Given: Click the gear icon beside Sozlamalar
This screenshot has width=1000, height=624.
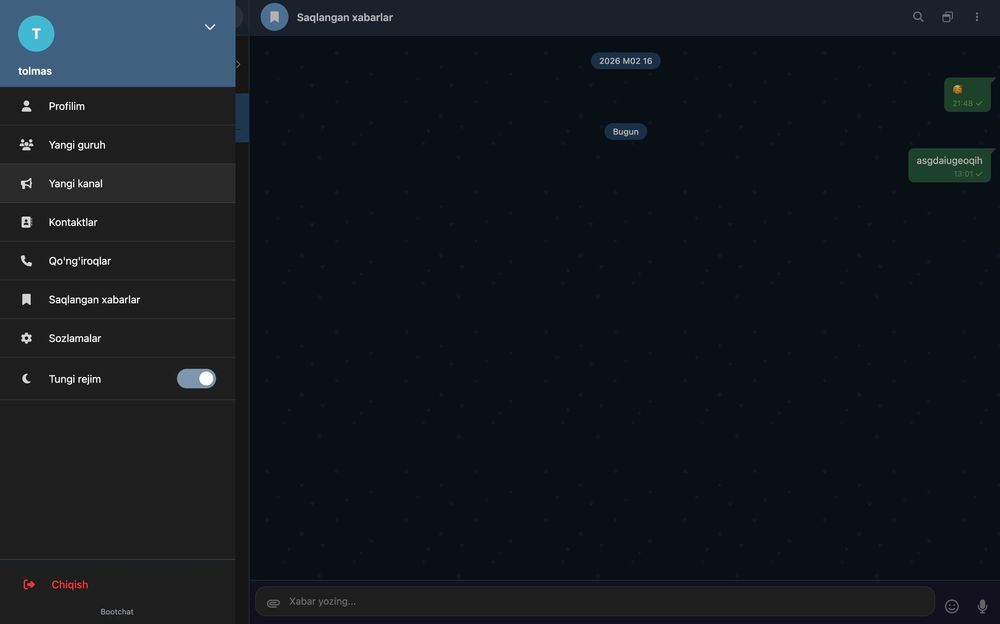Looking at the screenshot, I should 26,338.
